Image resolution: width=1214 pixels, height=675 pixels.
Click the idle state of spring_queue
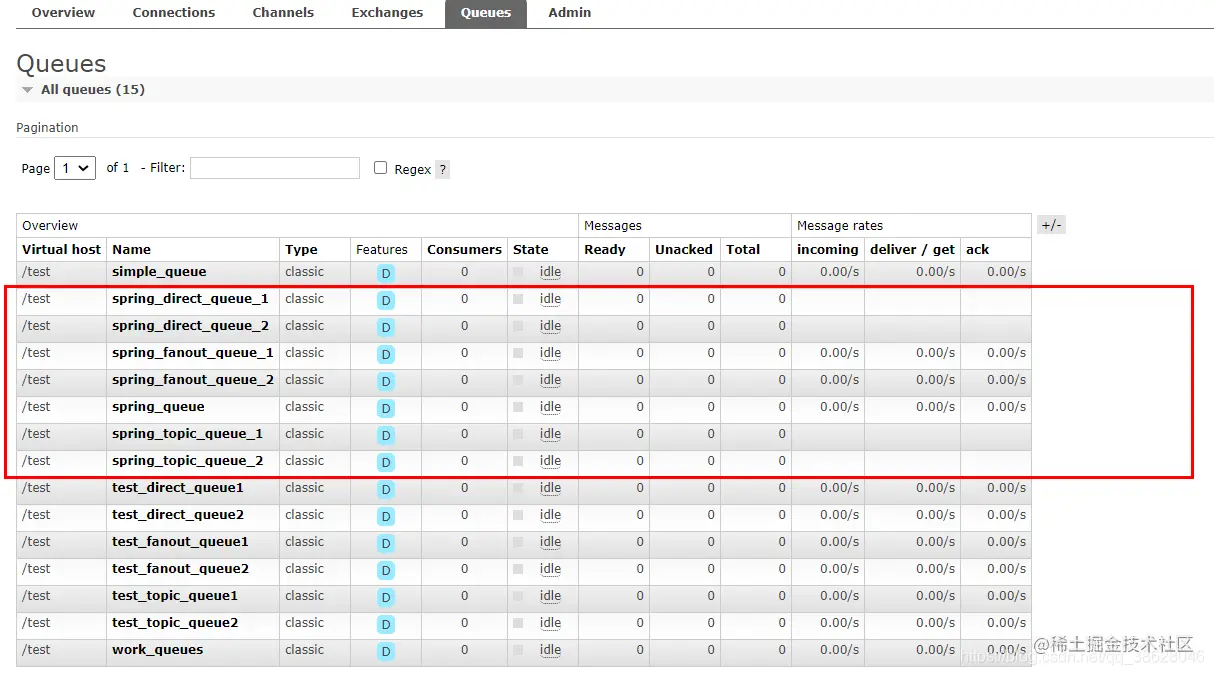coord(550,407)
